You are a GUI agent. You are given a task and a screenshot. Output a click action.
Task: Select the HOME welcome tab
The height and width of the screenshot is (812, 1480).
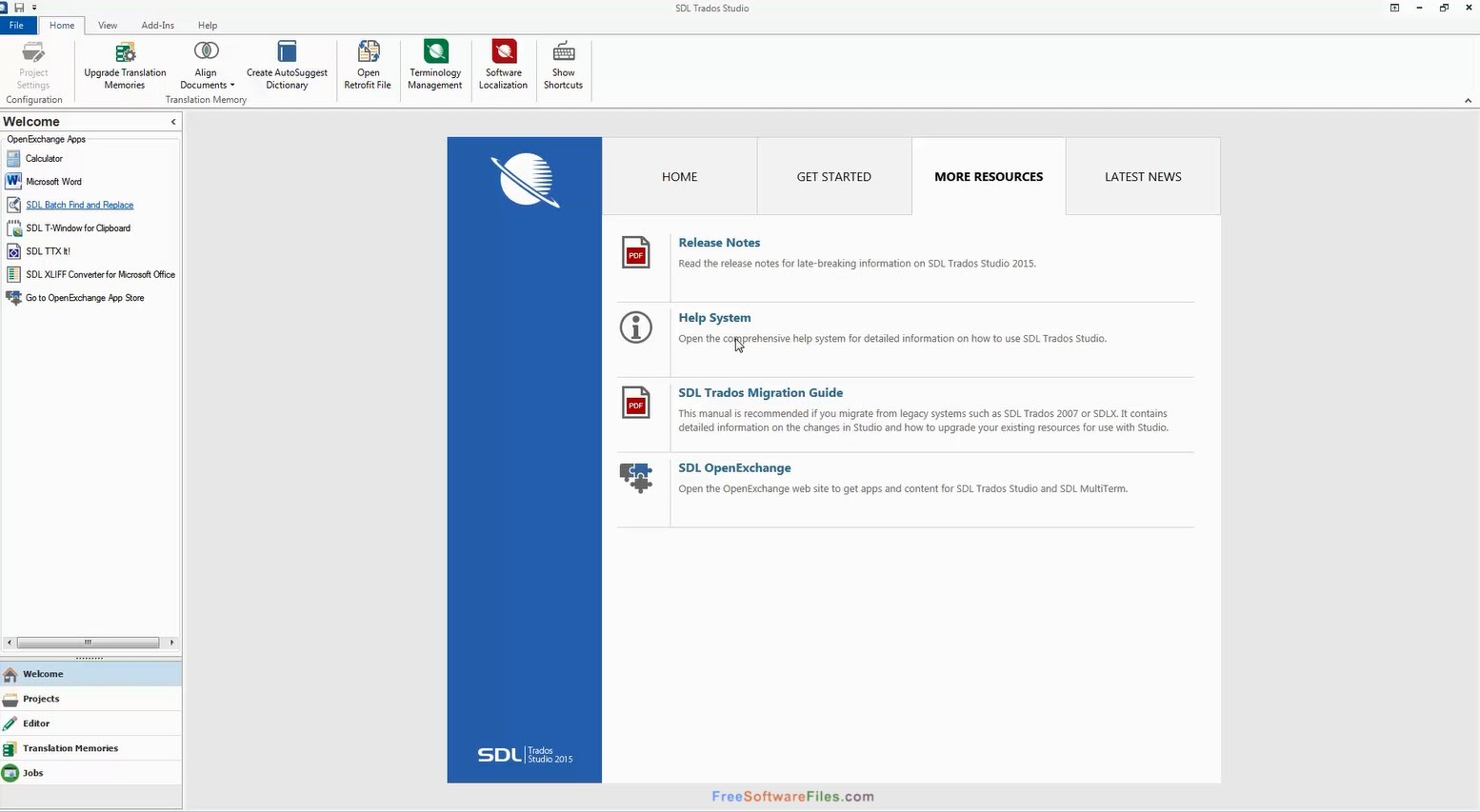[x=680, y=176]
